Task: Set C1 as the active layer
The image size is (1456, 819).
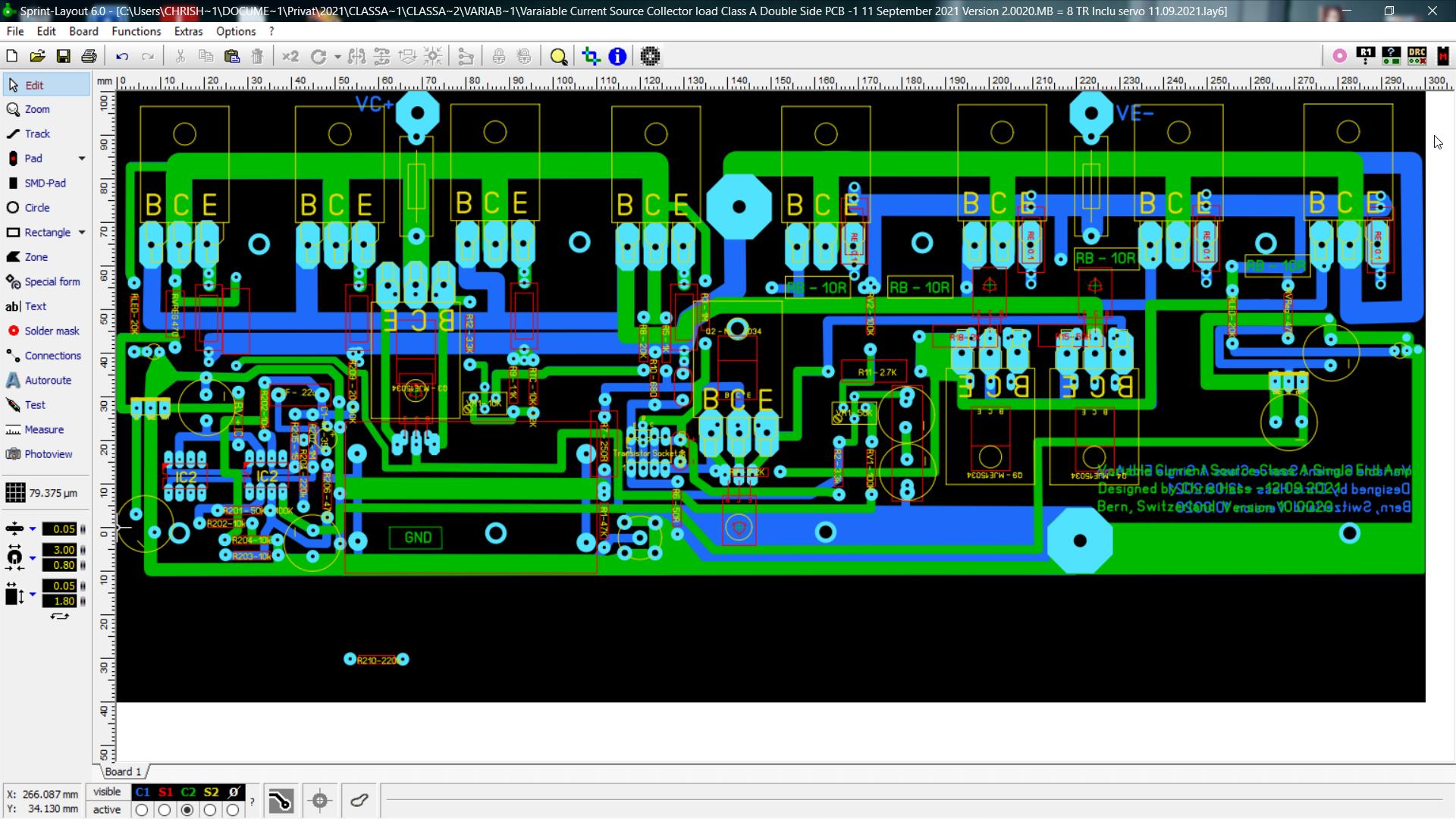Action: click(142, 810)
